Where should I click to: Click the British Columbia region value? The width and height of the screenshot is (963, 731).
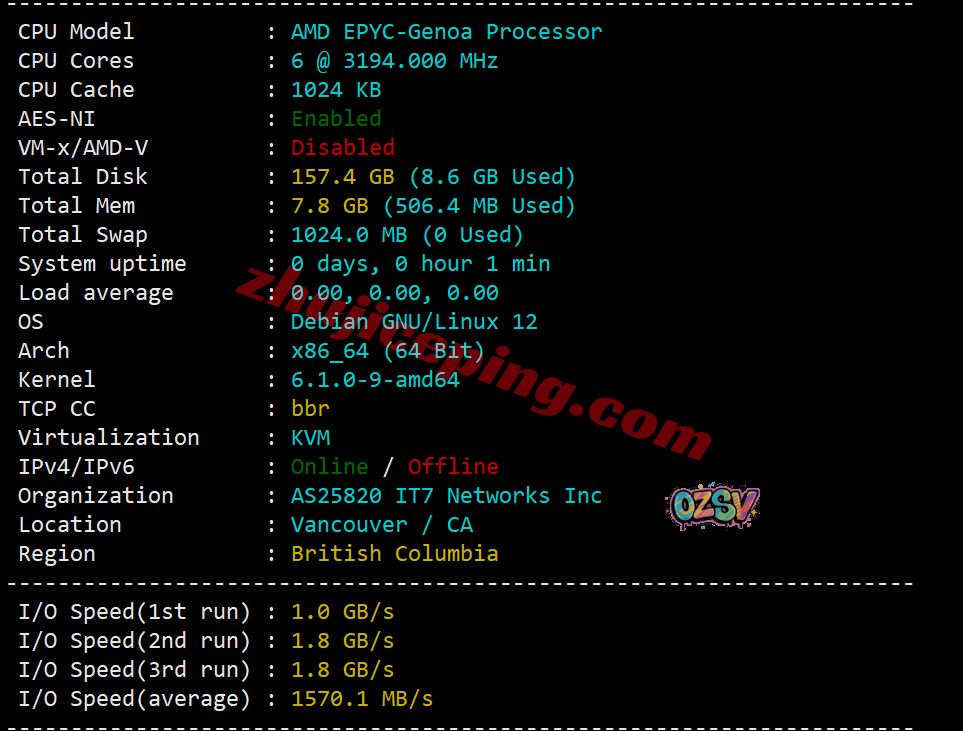pos(394,553)
